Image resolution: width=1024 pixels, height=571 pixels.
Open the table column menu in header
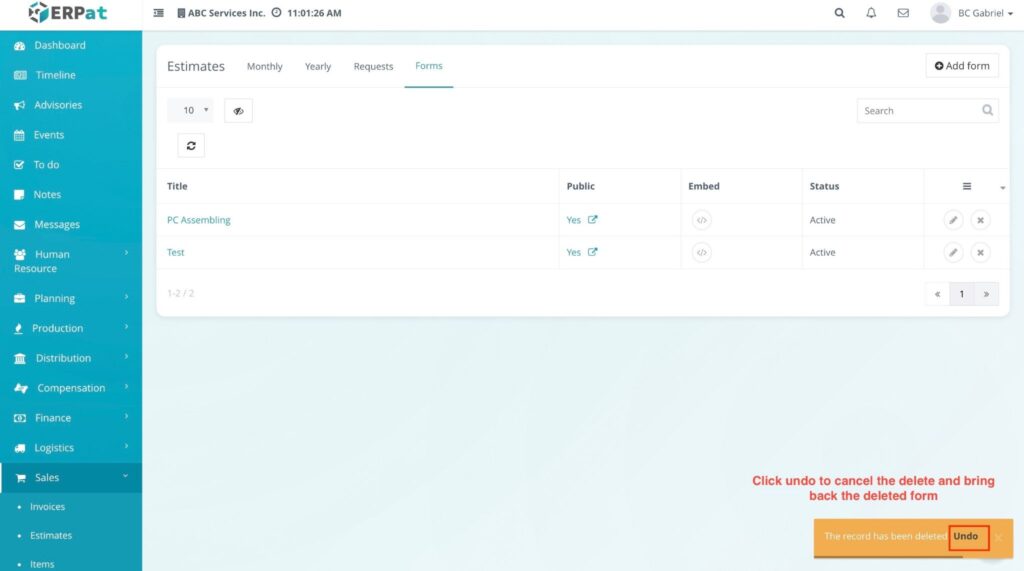click(x=967, y=186)
